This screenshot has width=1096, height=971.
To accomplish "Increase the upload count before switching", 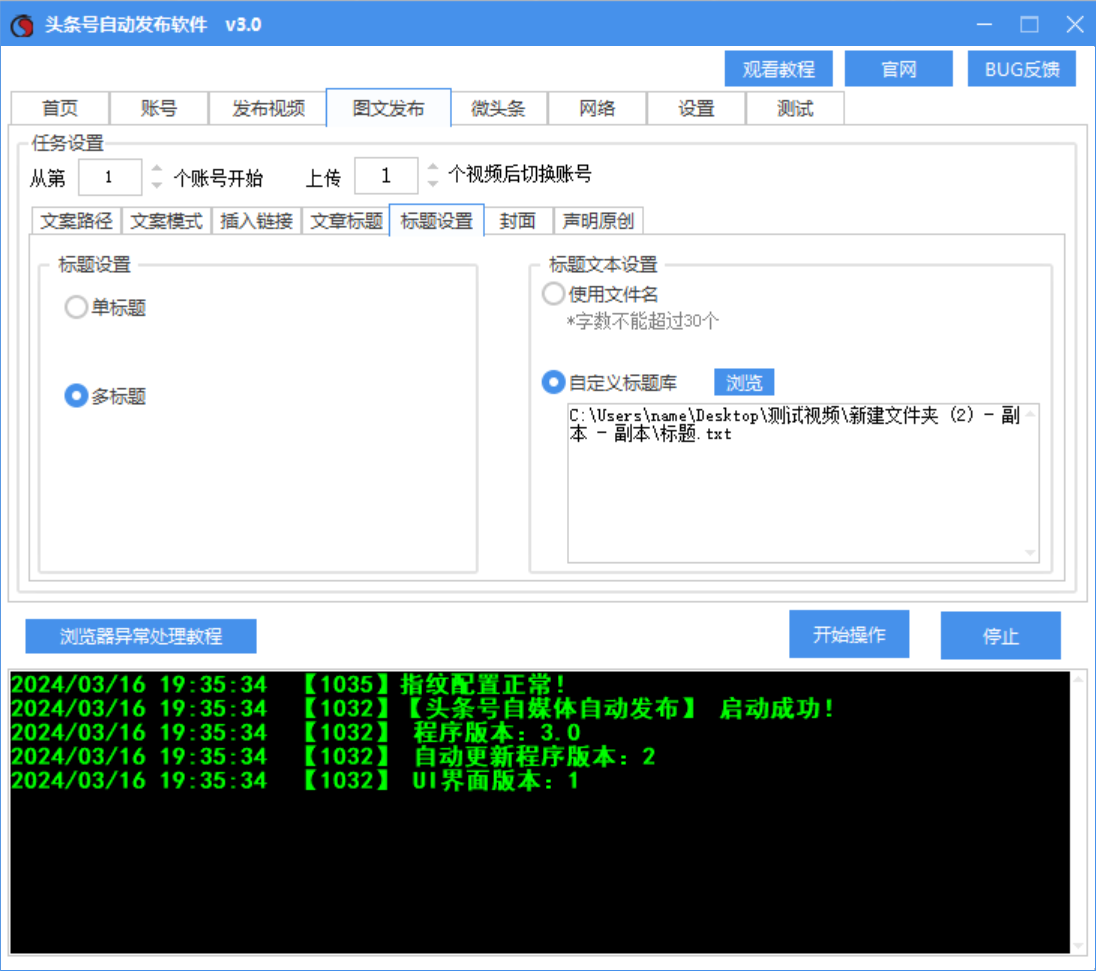I will click(433, 167).
